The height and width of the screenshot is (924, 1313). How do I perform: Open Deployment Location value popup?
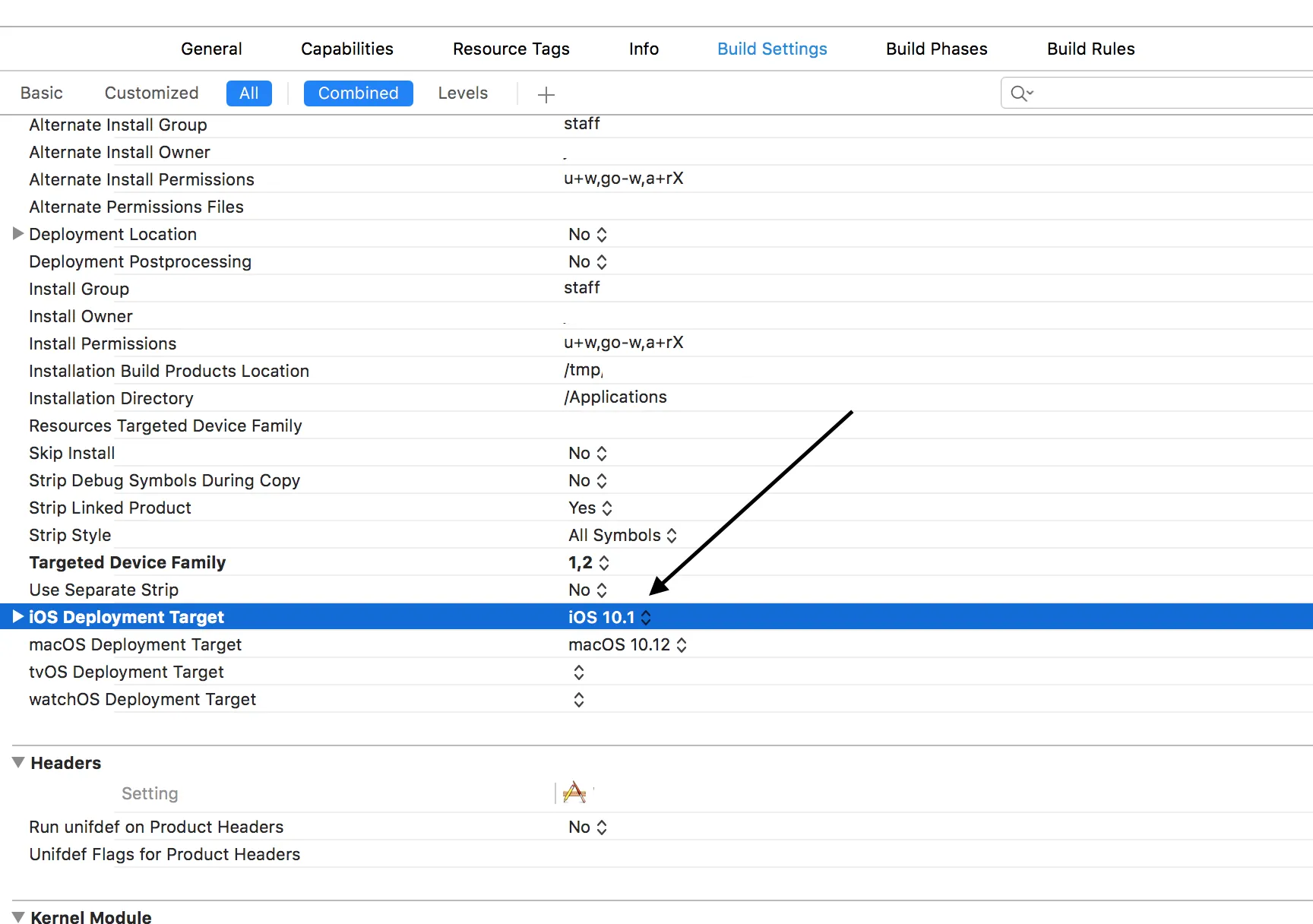pyautogui.click(x=587, y=234)
